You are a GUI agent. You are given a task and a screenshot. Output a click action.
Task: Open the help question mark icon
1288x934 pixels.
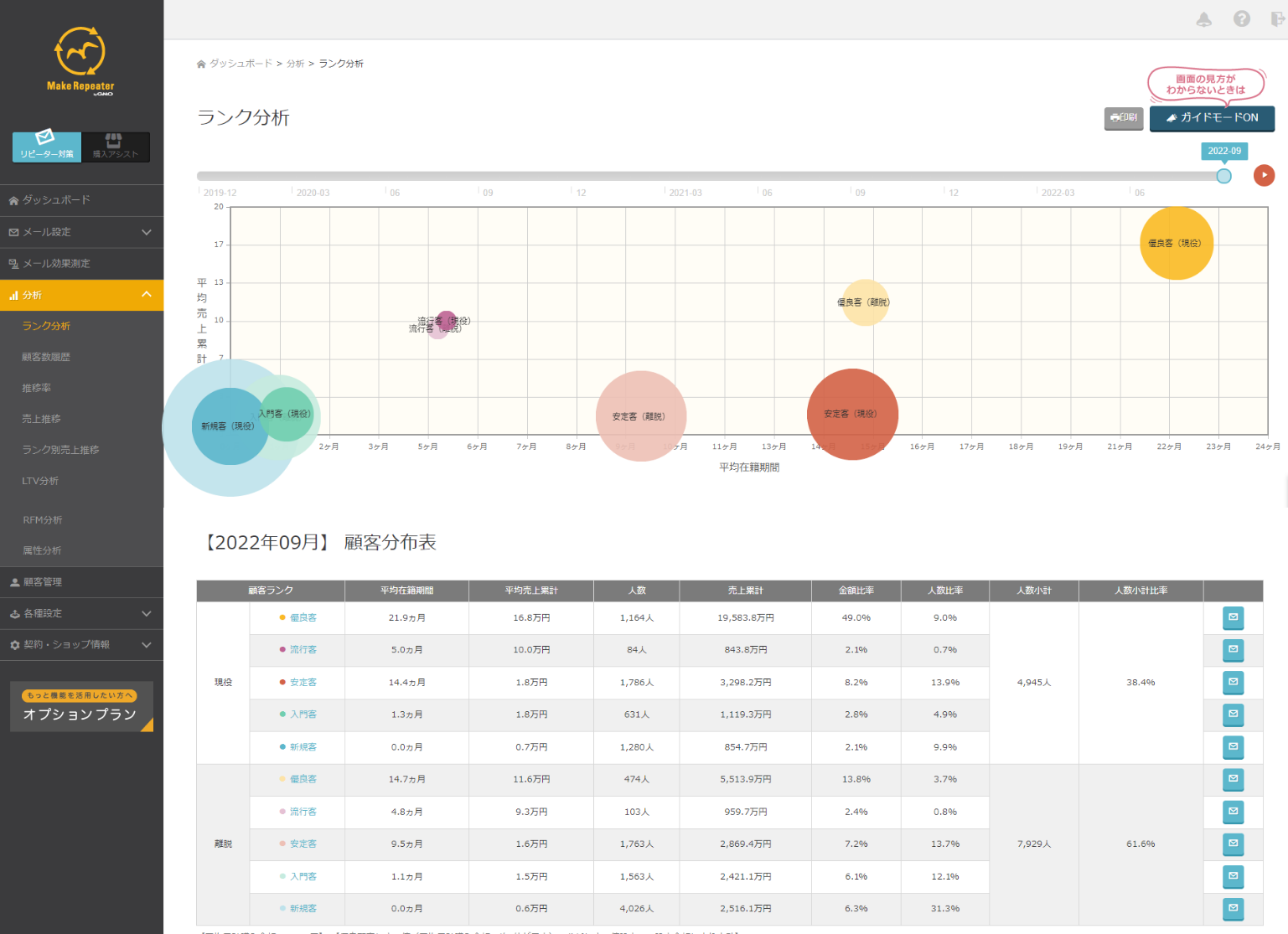[x=1241, y=19]
